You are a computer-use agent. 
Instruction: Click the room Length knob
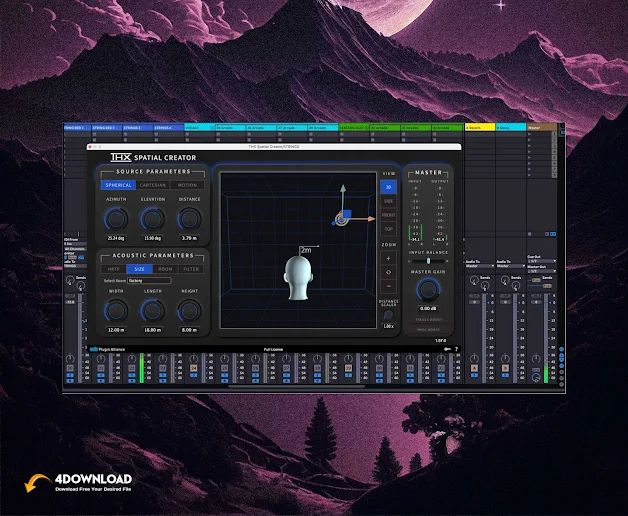click(153, 310)
